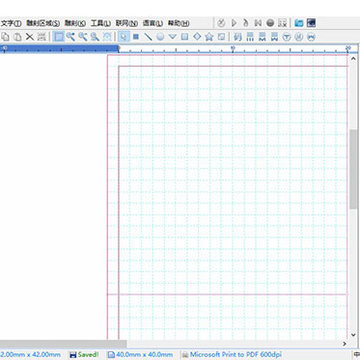Screen dimensions: 360x360
Task: Click the circled T icon
Action: tap(287, 37)
